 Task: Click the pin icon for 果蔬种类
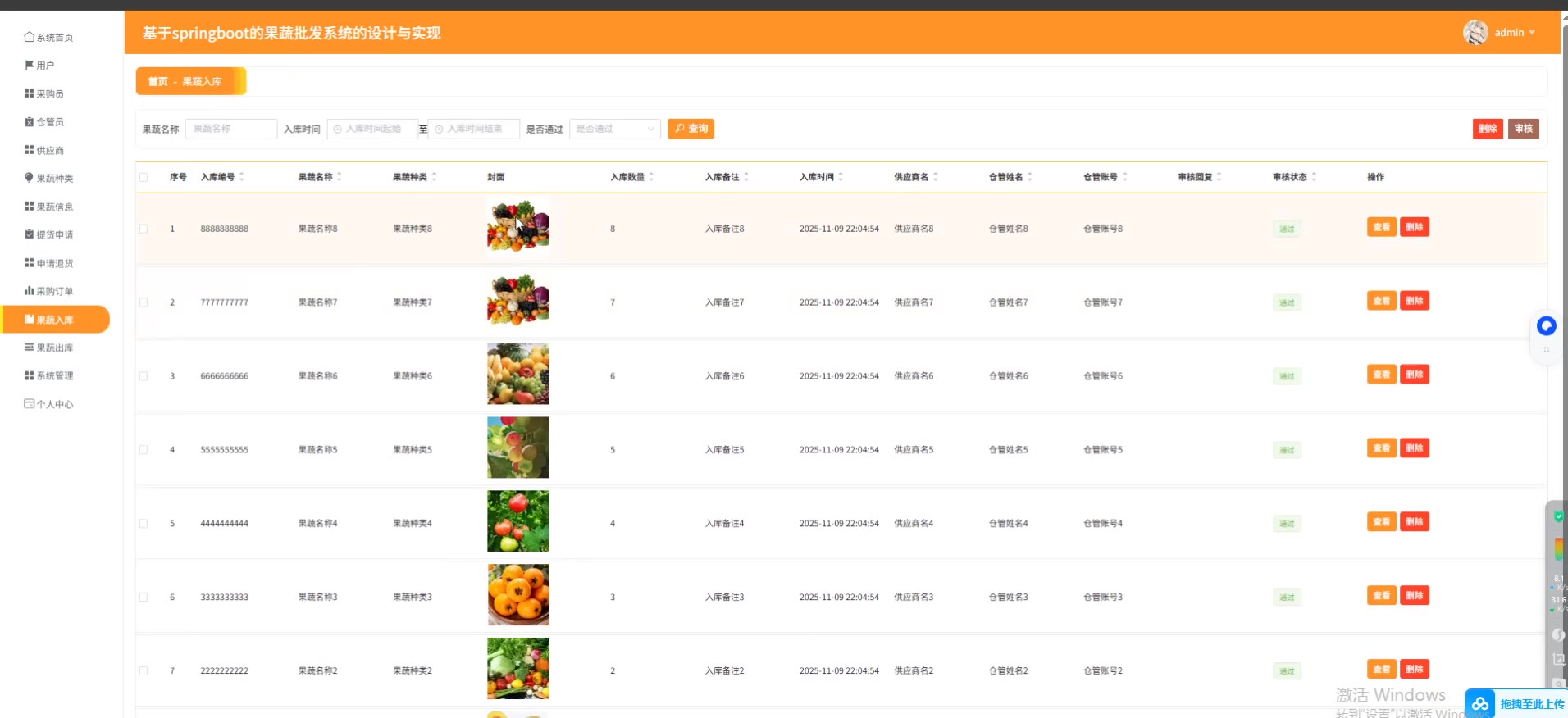point(30,178)
